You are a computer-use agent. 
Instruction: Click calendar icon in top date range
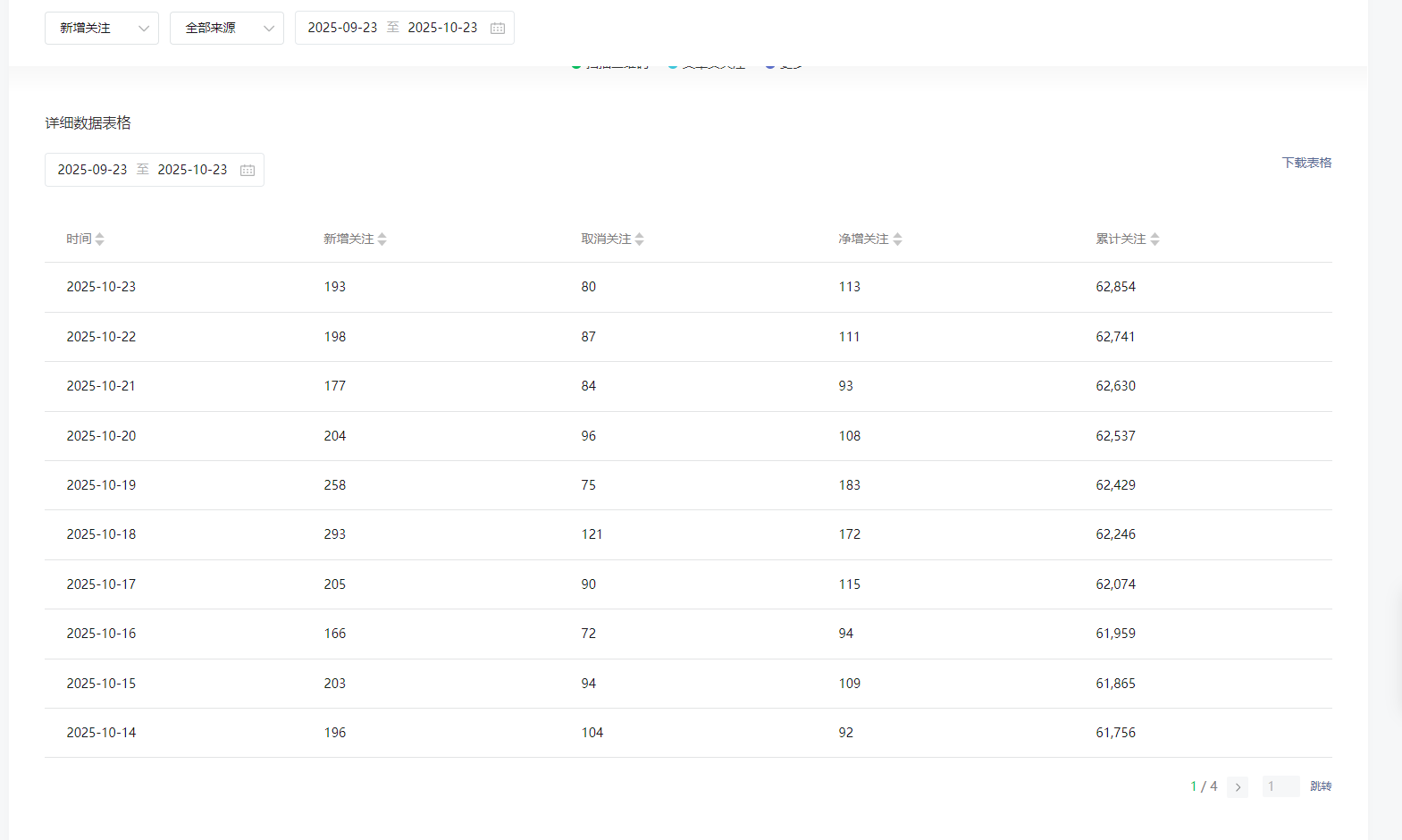tap(498, 29)
